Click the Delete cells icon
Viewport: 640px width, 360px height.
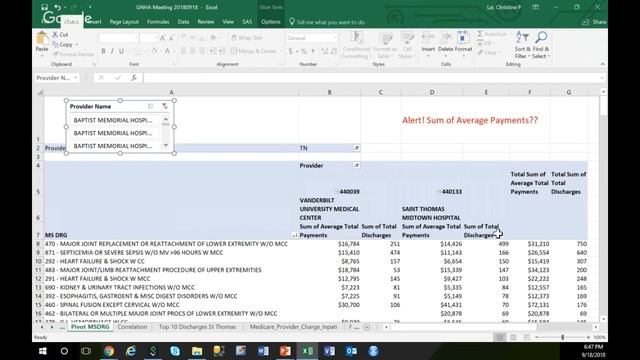coord(445,38)
